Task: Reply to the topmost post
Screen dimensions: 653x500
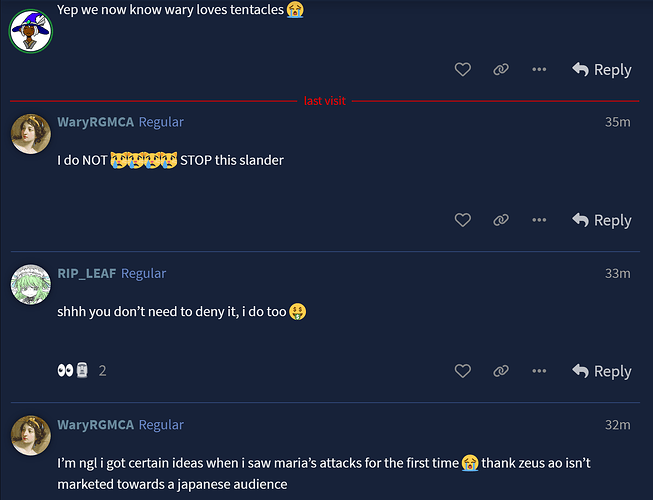Action: click(601, 69)
